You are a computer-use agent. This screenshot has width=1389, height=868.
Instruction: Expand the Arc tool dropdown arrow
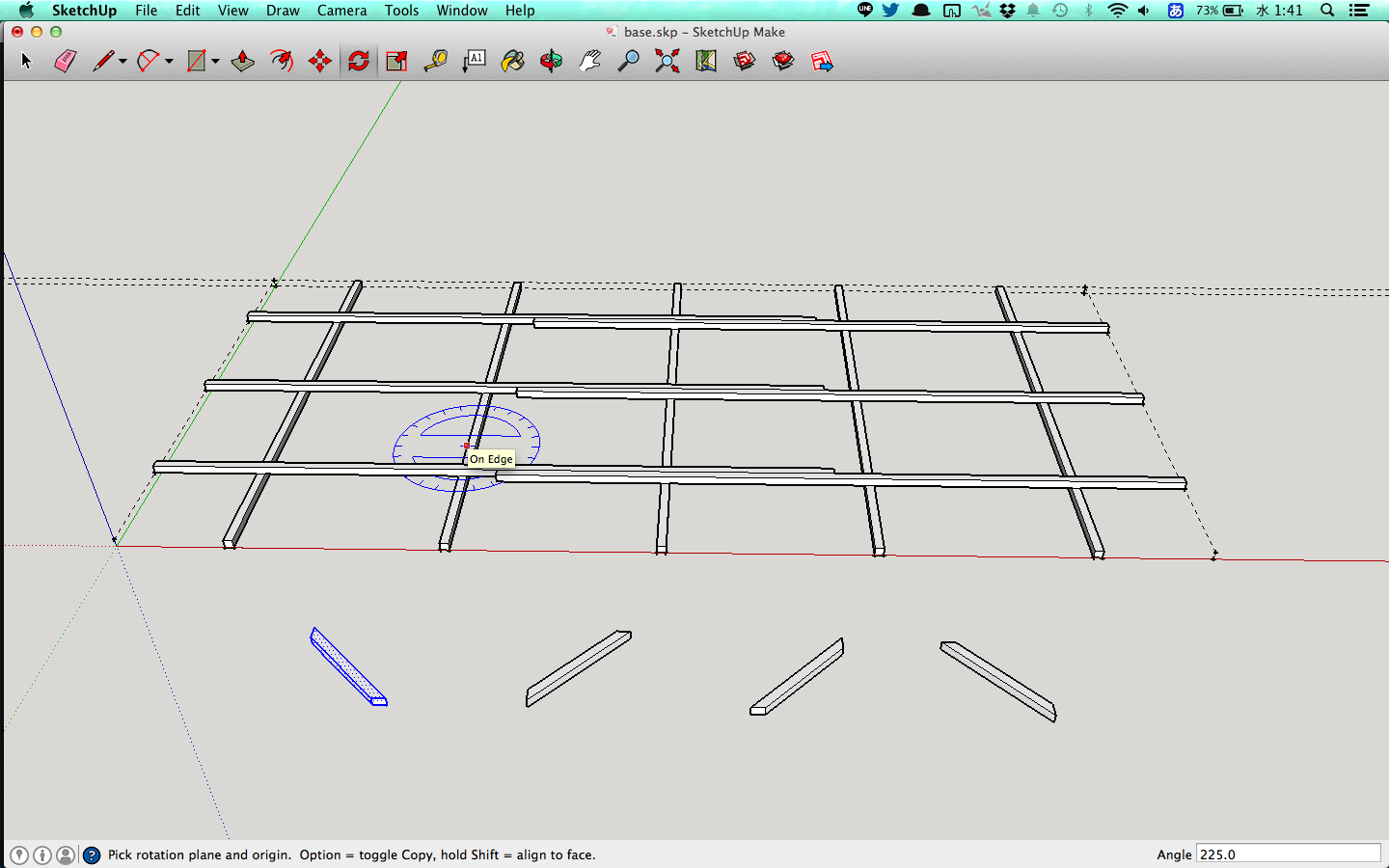169,62
